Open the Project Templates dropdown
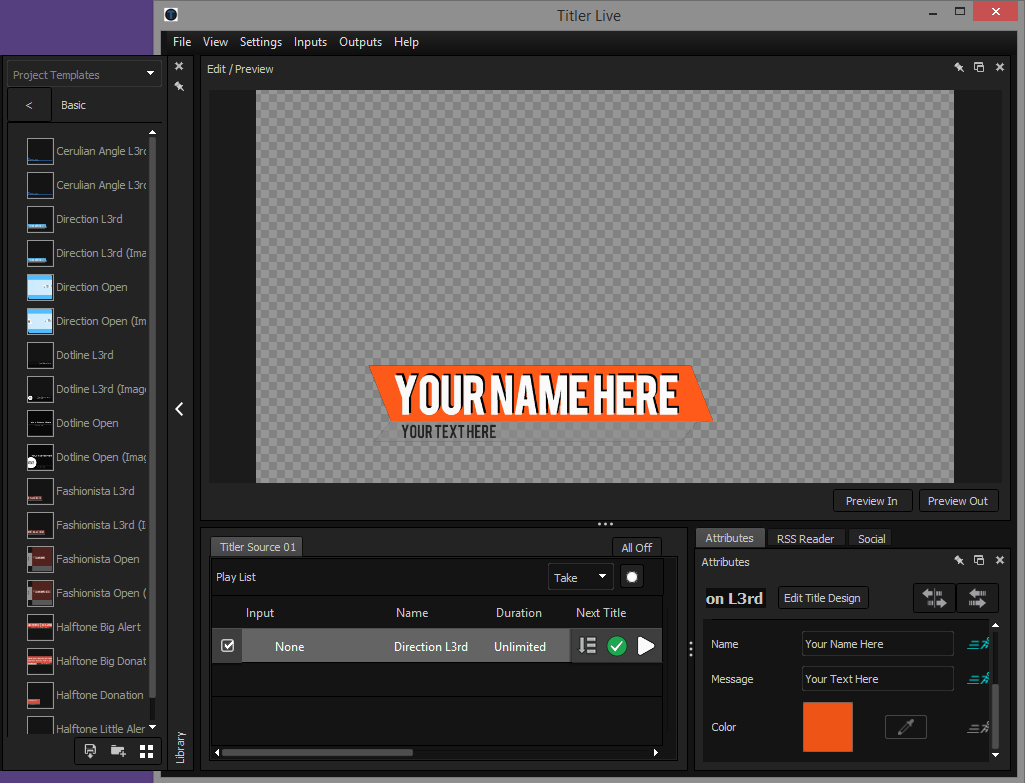The image size is (1025, 783). click(84, 74)
